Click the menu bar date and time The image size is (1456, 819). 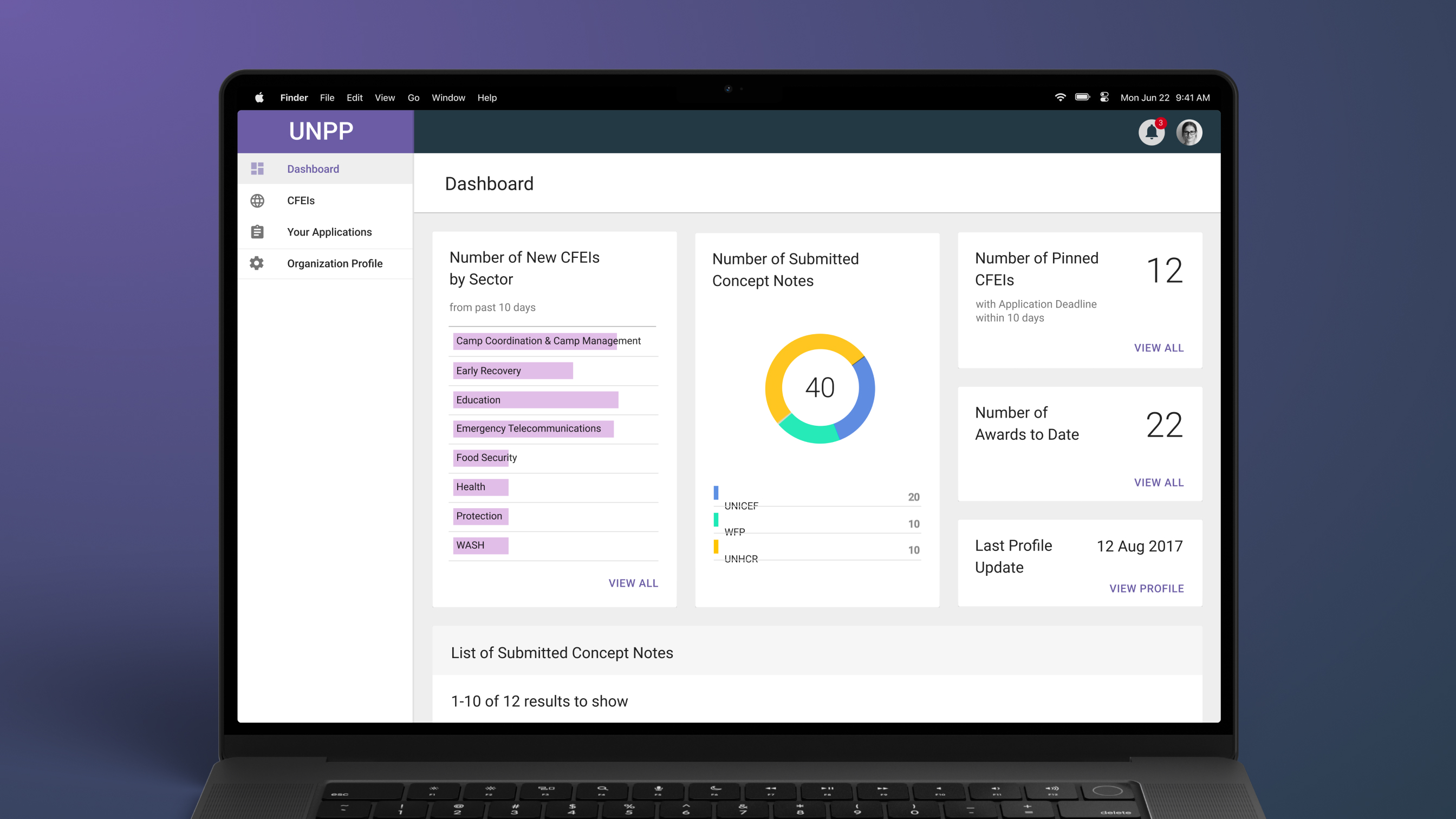(1165, 97)
